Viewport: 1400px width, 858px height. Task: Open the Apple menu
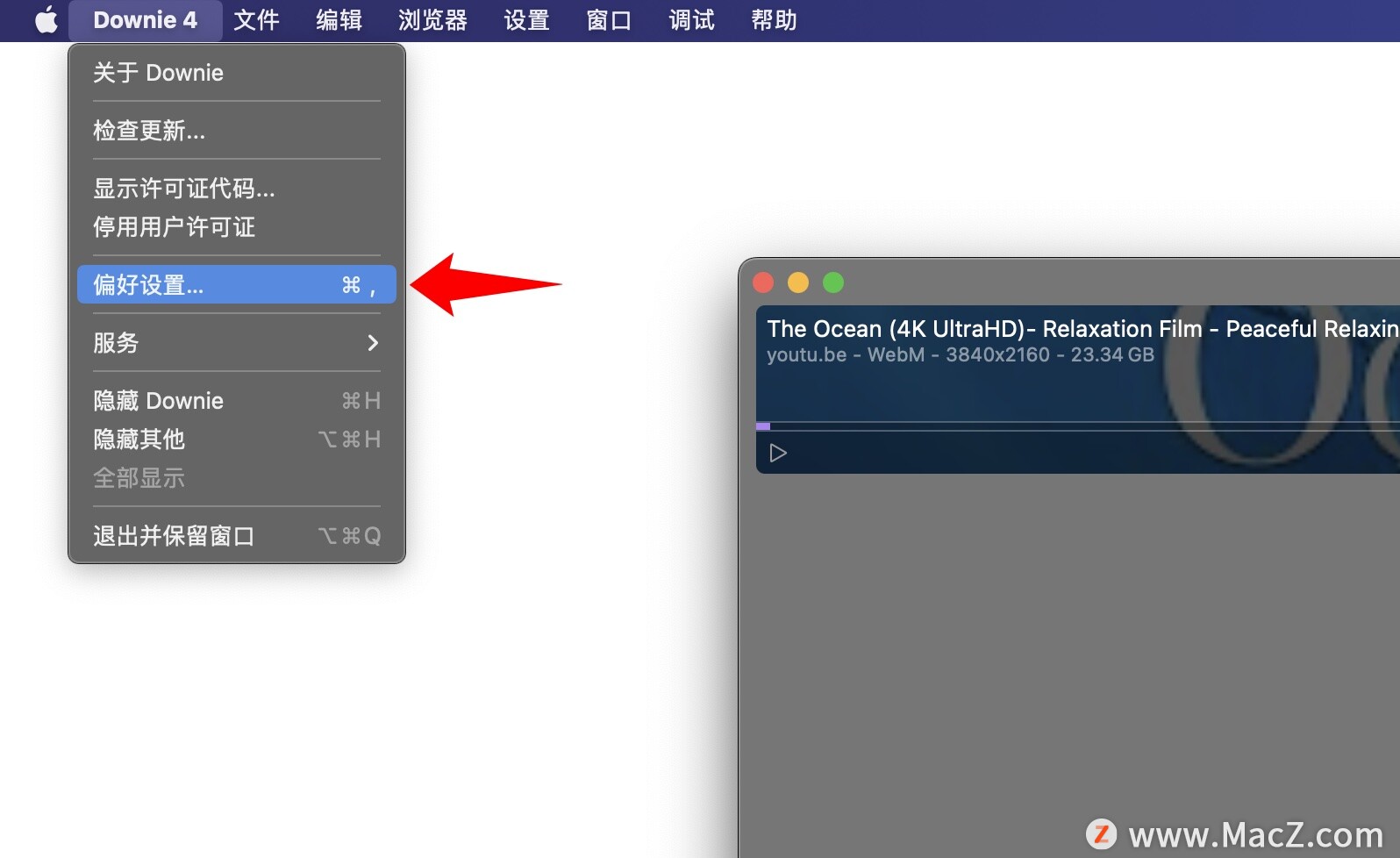coord(46,20)
